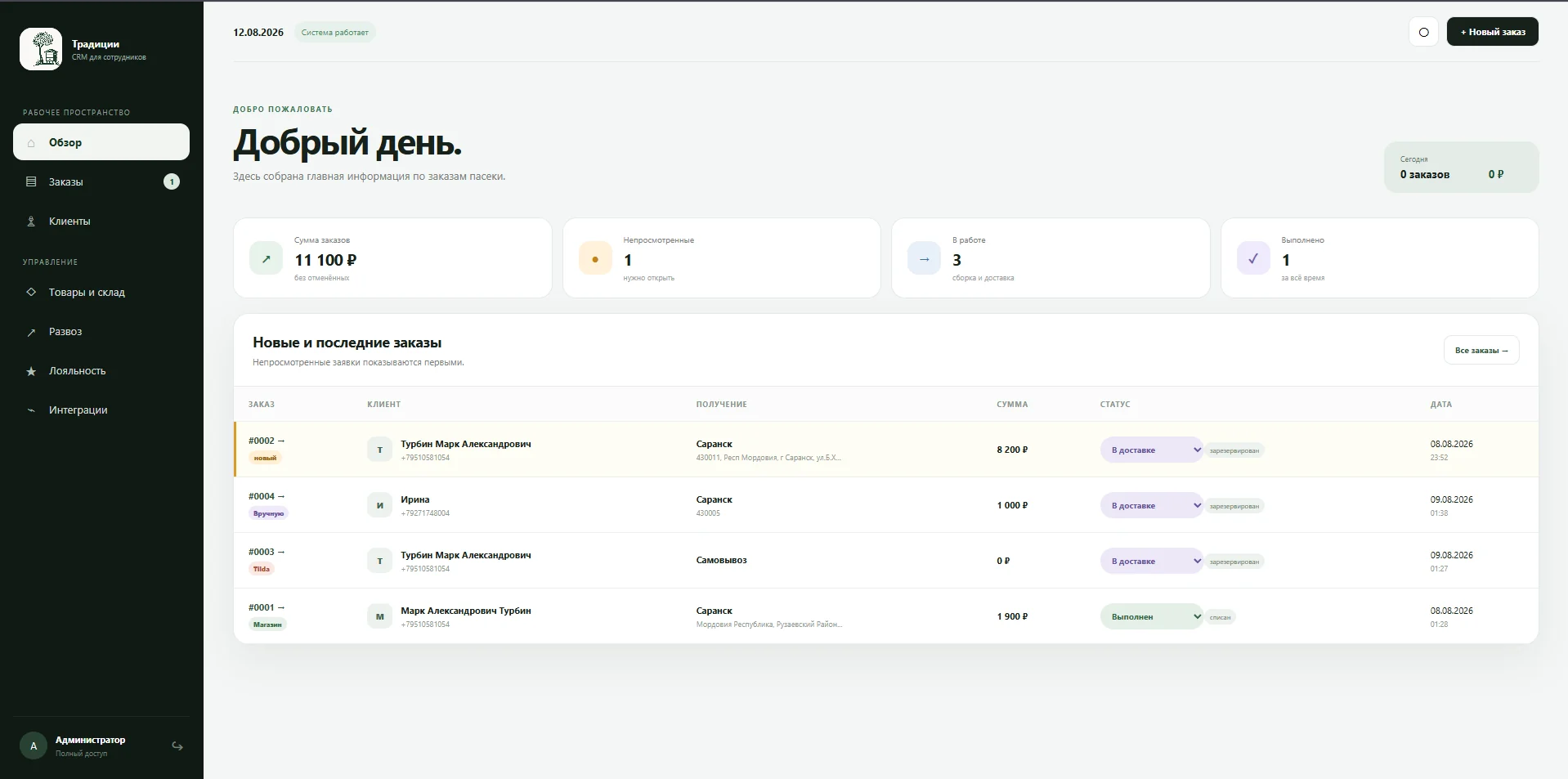Click the списан label on order #0001

[1220, 617]
